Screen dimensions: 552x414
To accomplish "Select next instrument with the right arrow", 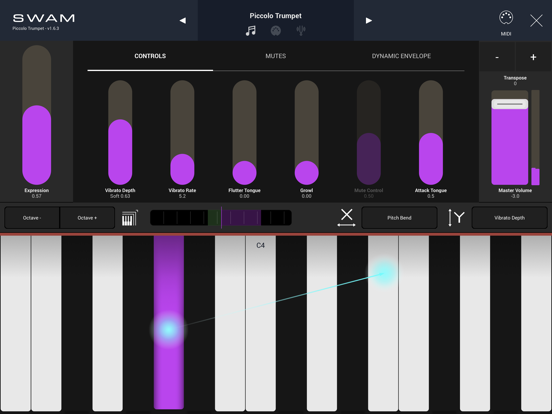I will pyautogui.click(x=369, y=20).
